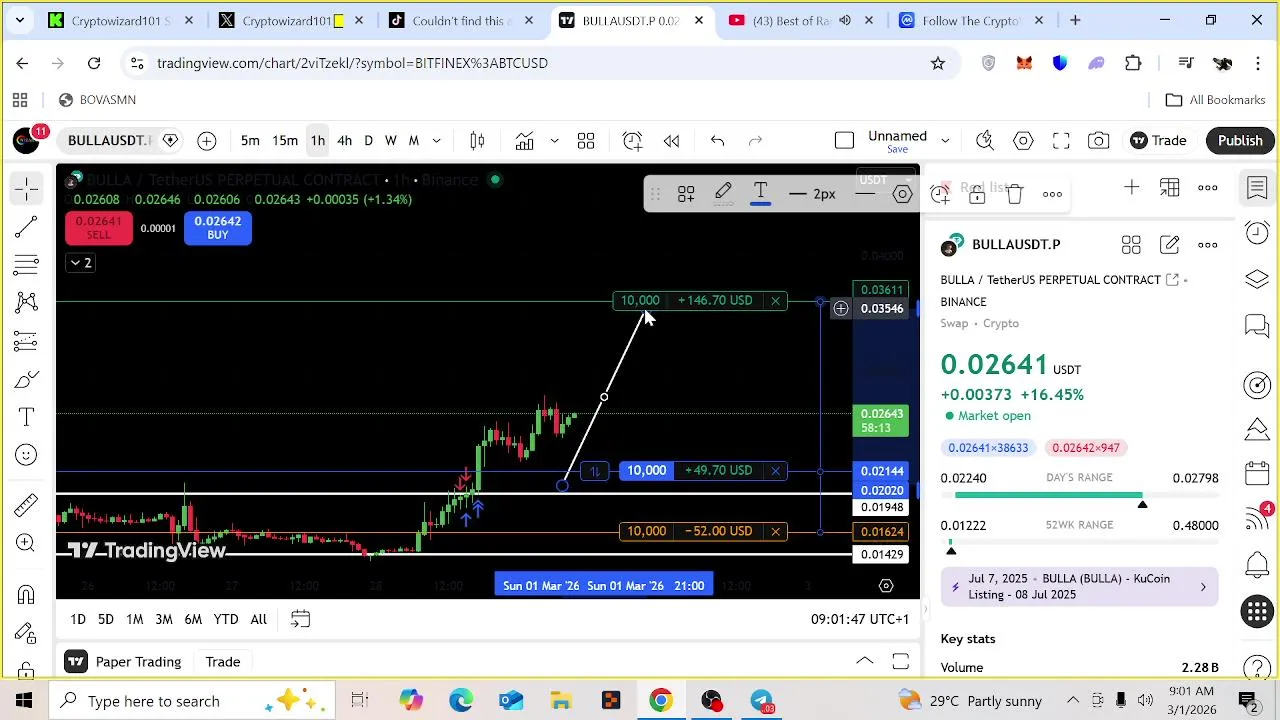Open the chart patterns tool
This screenshot has width=1280, height=720.
point(27,303)
